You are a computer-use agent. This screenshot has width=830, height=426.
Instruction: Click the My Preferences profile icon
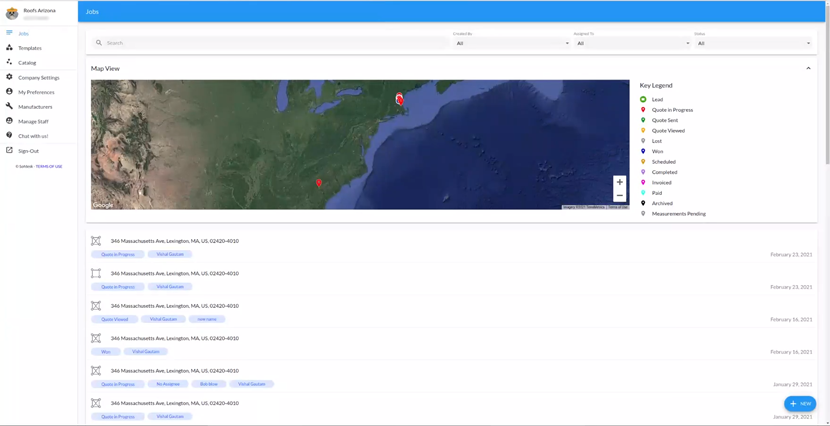(x=10, y=92)
